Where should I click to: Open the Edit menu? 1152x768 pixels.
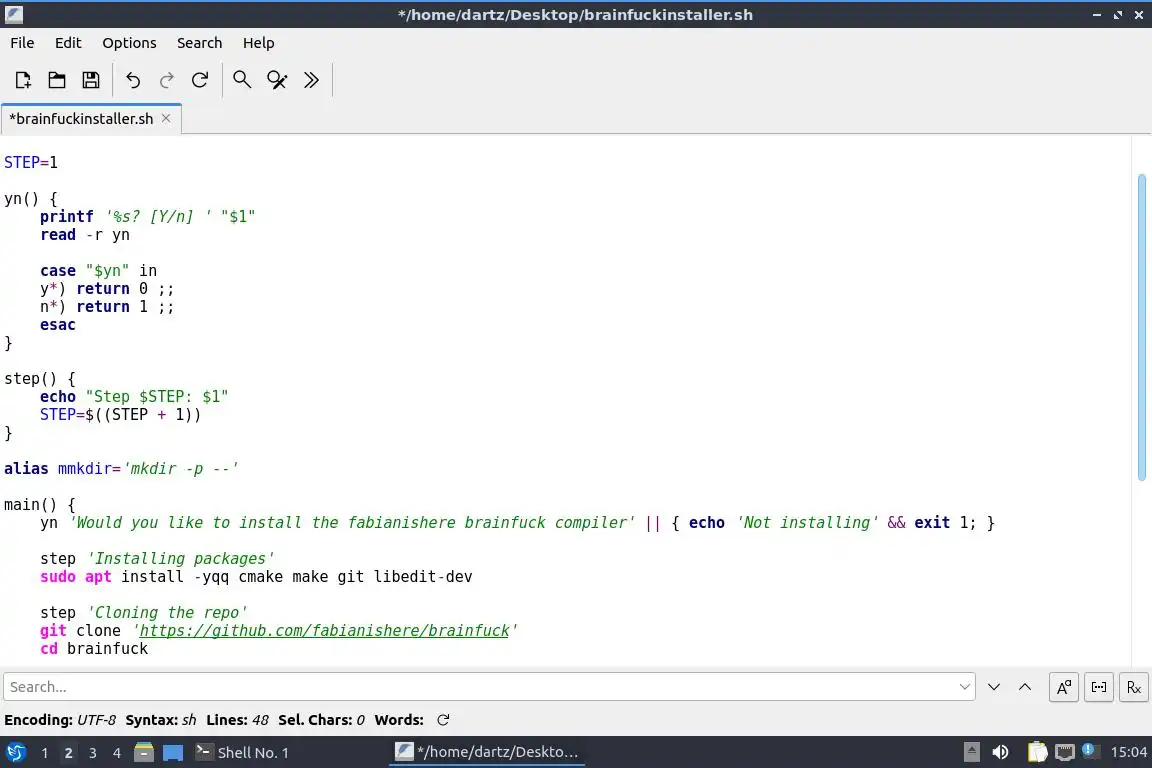pyautogui.click(x=68, y=43)
